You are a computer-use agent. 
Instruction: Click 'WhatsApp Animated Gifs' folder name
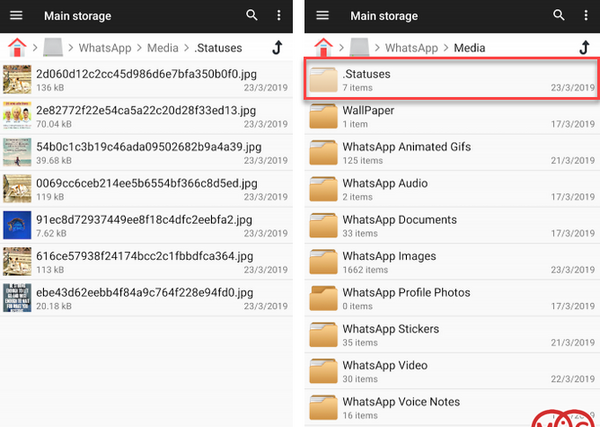coord(407,147)
